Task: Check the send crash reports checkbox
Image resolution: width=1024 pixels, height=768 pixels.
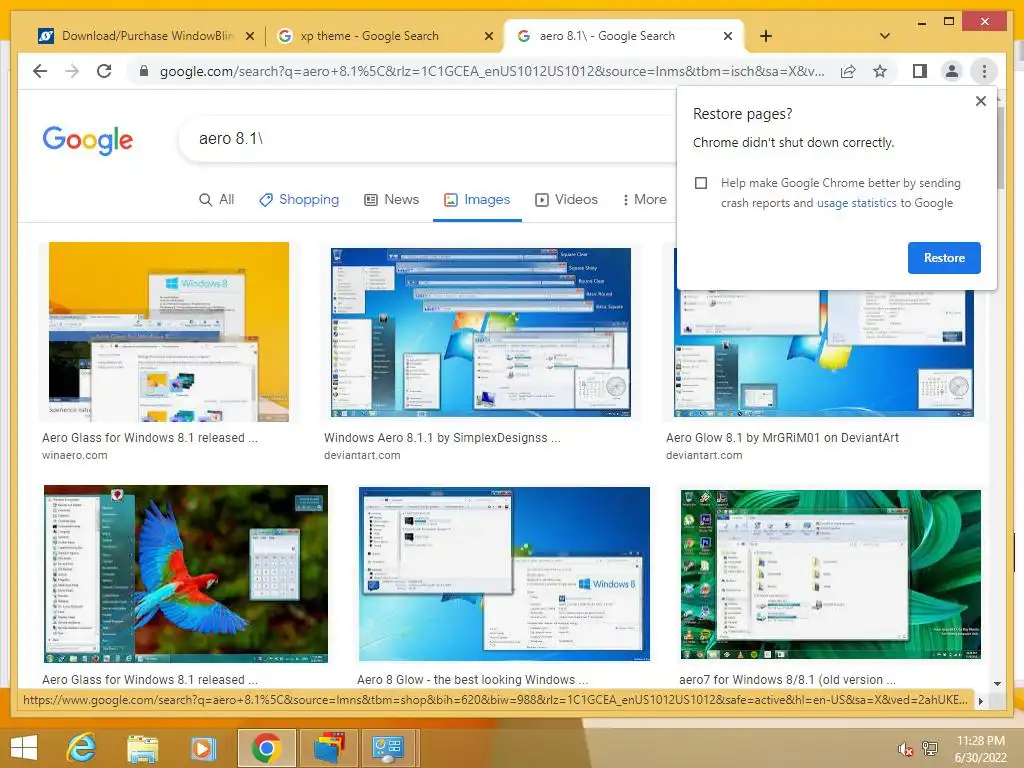Action: 701,183
